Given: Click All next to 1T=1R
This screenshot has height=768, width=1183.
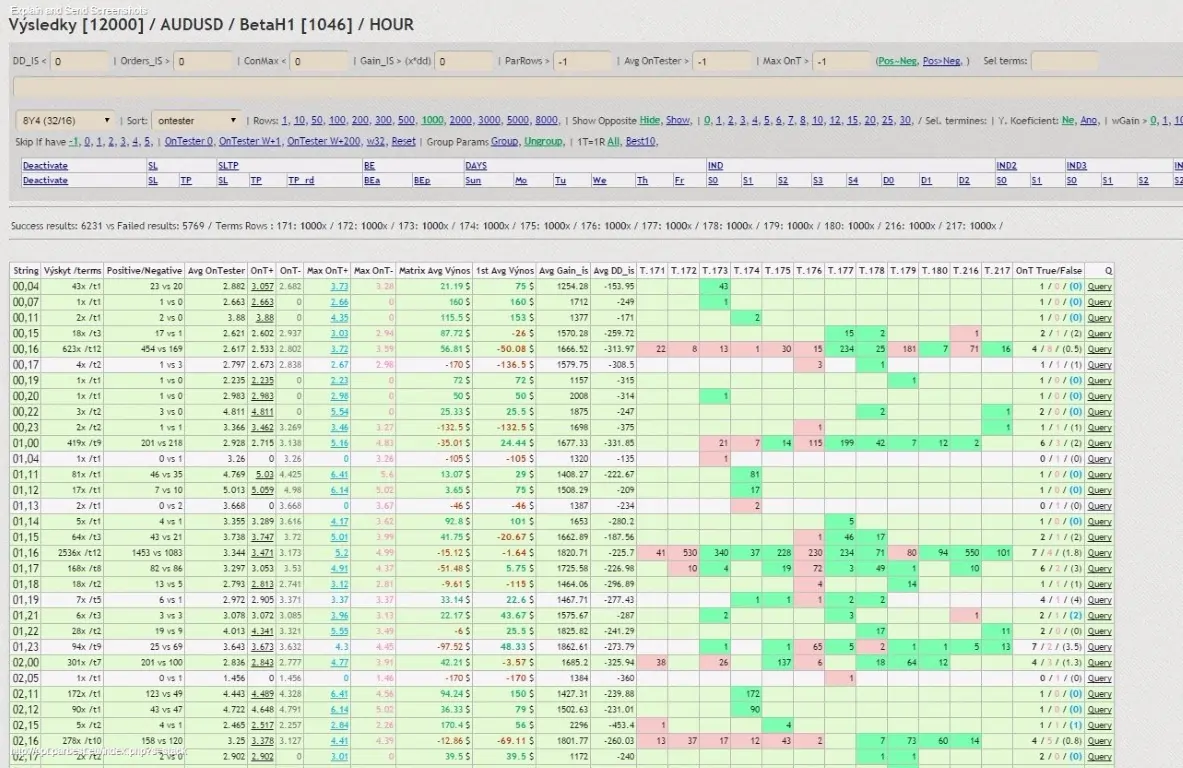Looking at the screenshot, I should point(613,142).
